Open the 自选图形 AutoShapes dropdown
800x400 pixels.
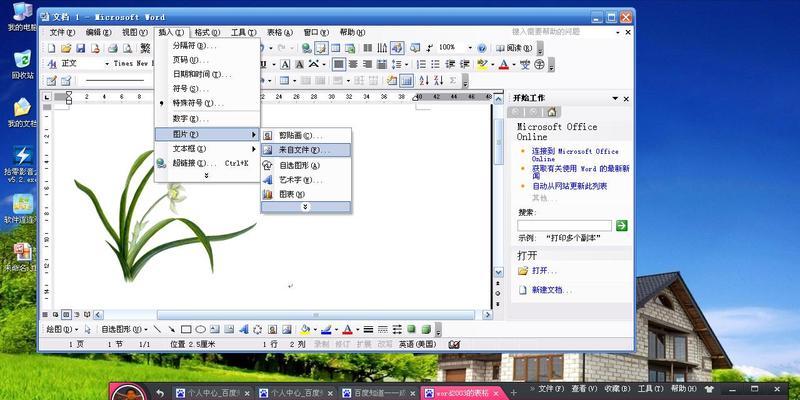point(124,329)
